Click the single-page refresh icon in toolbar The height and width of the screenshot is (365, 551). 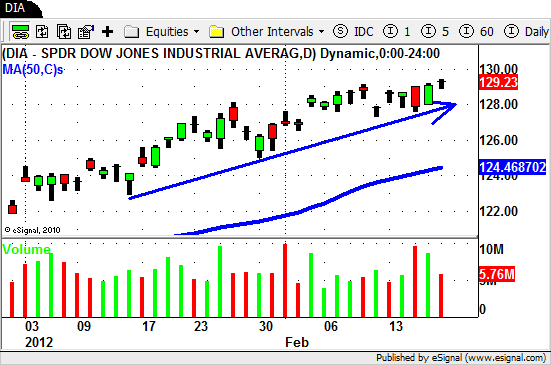pyautogui.click(x=42, y=32)
